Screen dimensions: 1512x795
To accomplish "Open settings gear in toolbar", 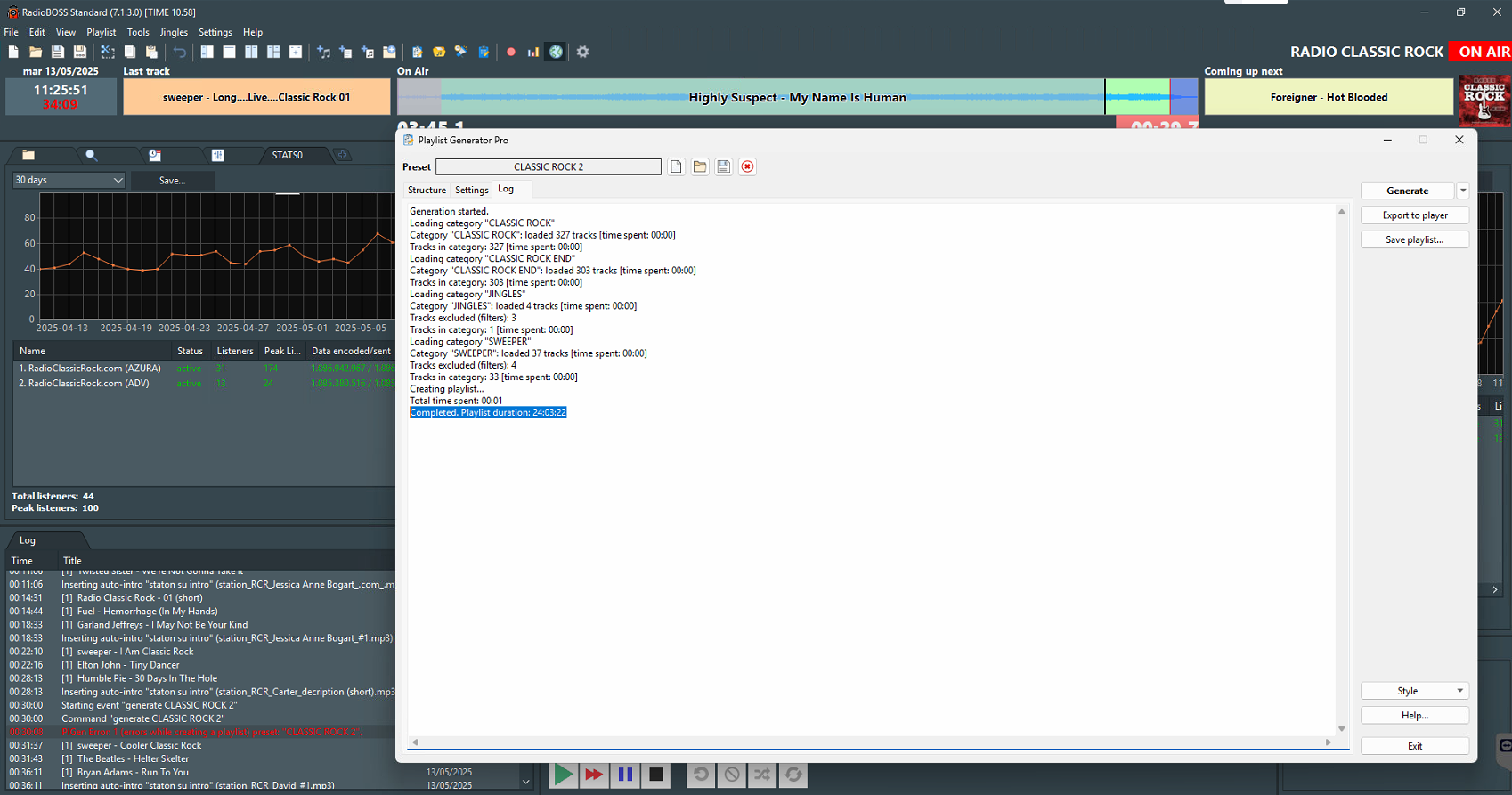I will point(583,53).
